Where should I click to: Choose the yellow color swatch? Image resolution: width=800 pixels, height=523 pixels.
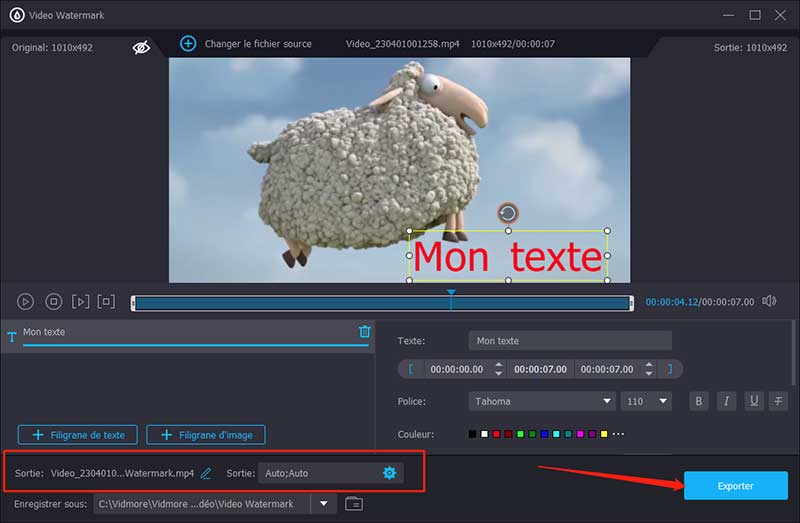point(604,434)
